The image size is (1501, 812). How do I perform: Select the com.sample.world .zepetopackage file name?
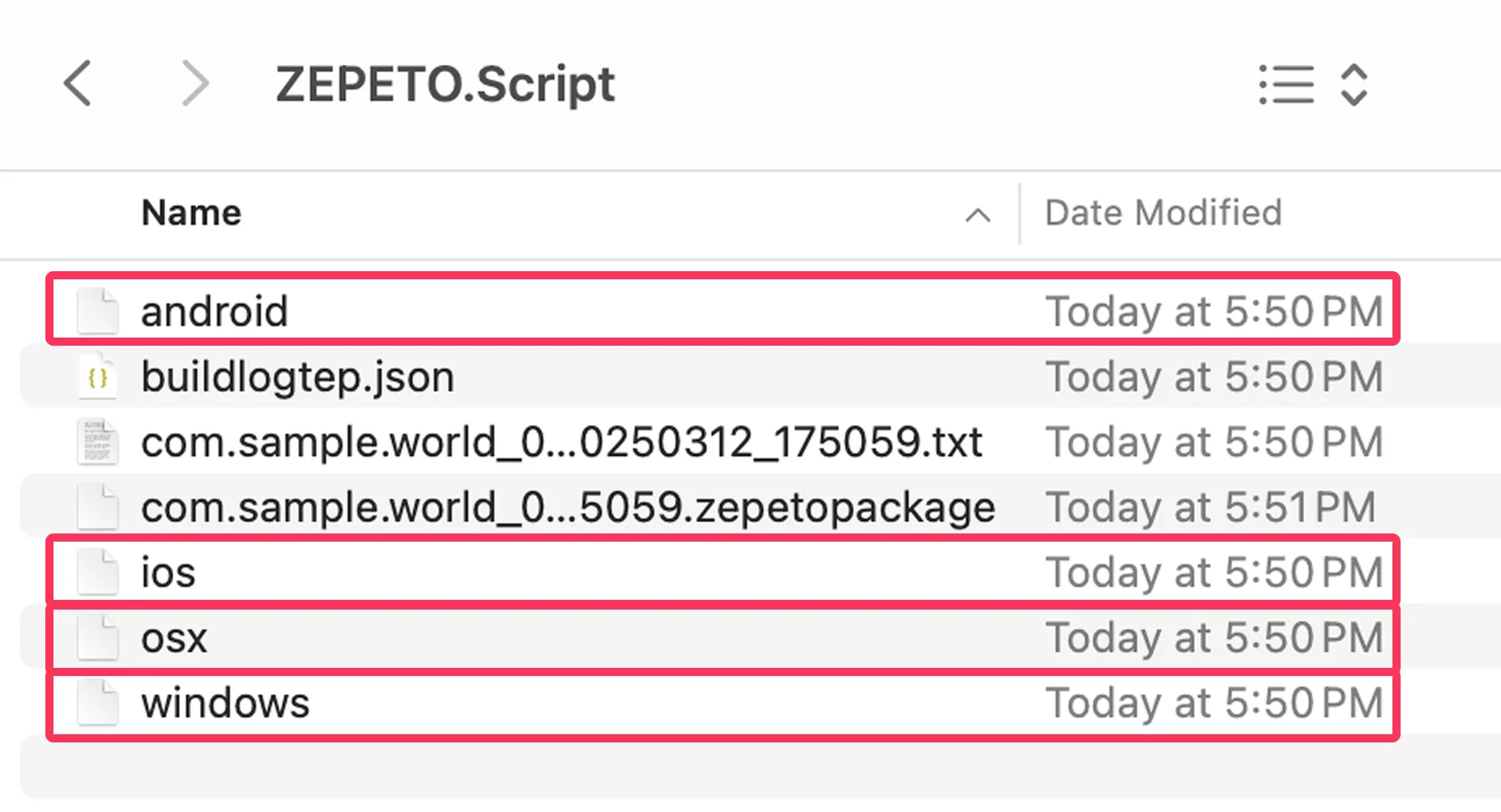[568, 508]
